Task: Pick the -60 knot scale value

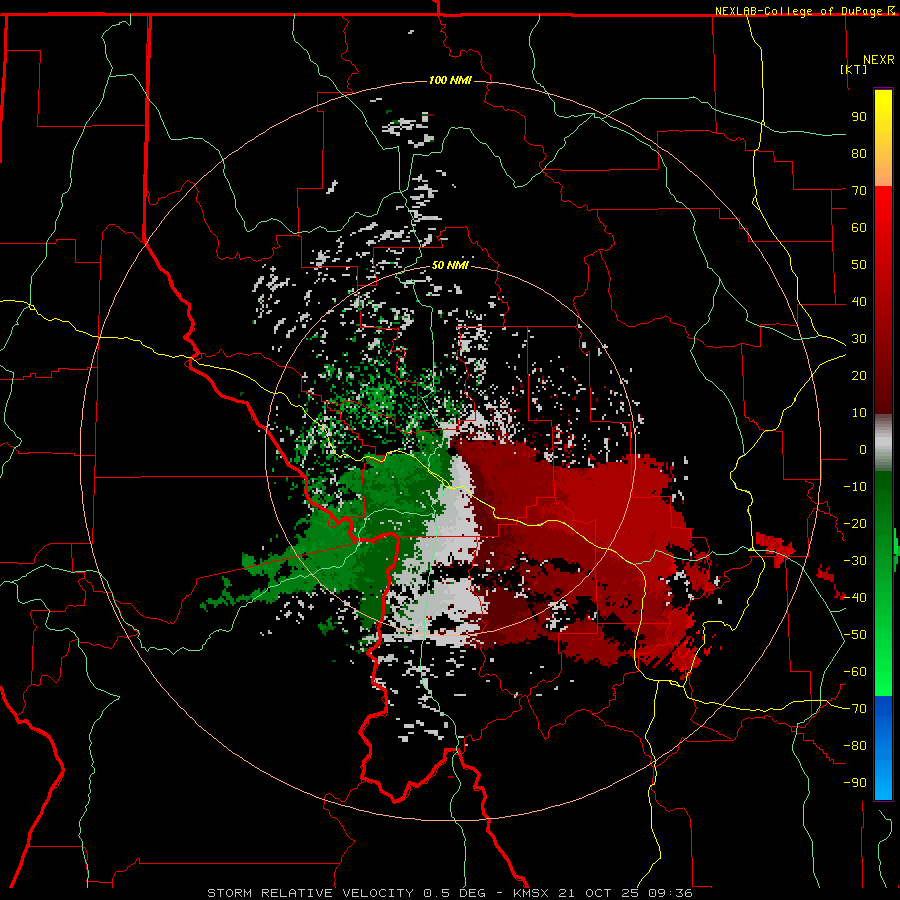Action: pyautogui.click(x=855, y=672)
